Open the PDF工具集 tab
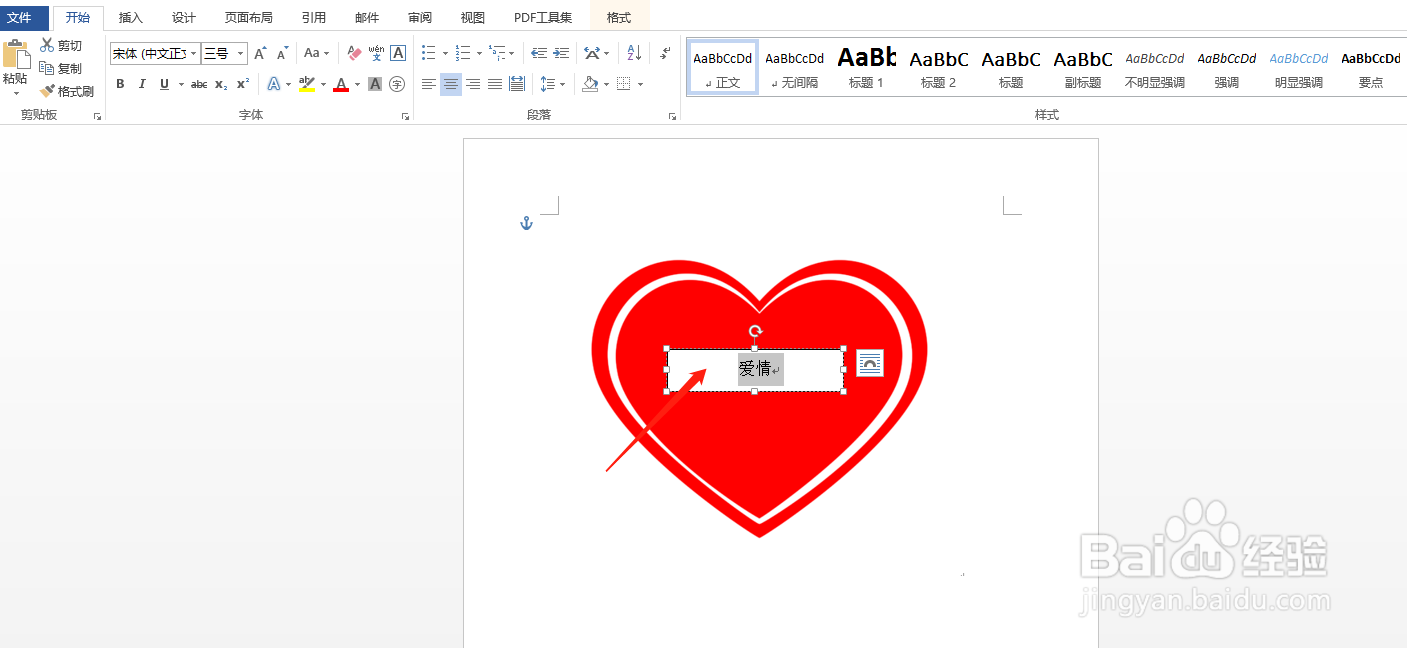Screen dimensions: 1407x648 point(543,18)
